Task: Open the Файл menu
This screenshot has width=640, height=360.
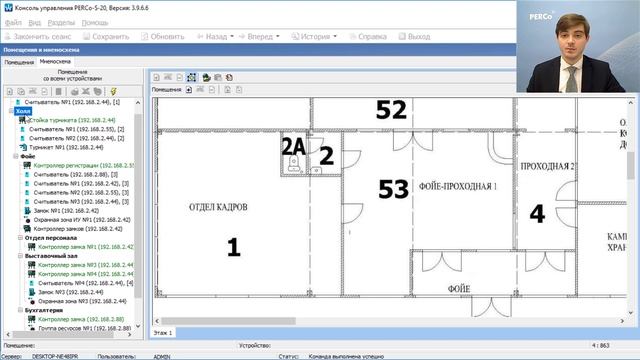Action: pos(13,22)
